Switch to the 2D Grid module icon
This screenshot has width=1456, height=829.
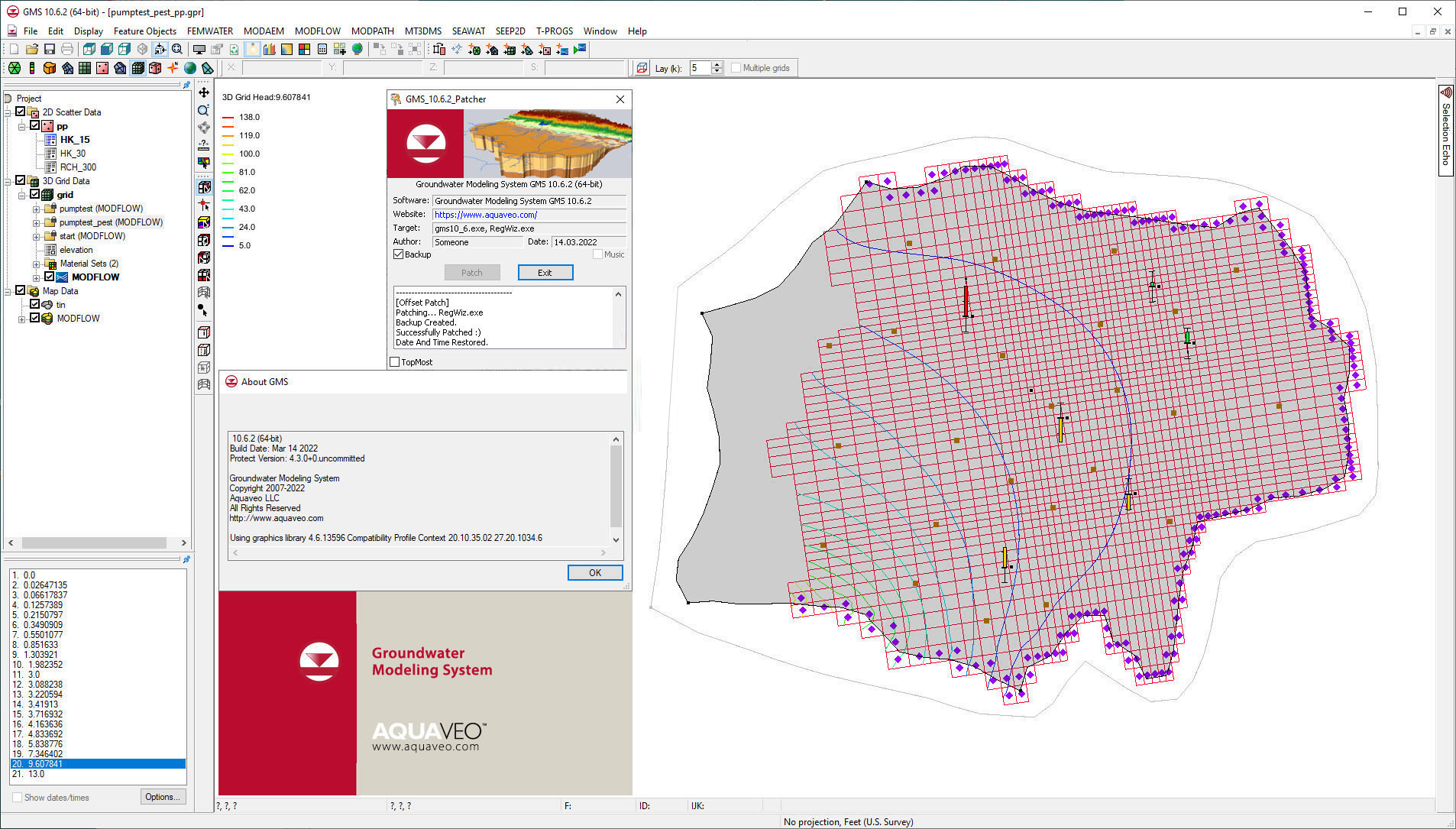tap(85, 68)
